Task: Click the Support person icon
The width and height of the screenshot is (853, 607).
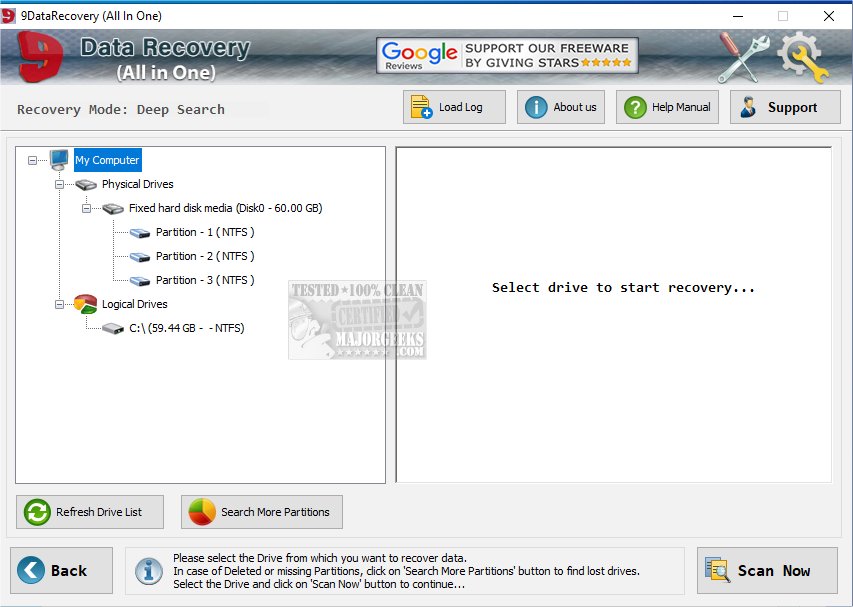Action: click(748, 107)
